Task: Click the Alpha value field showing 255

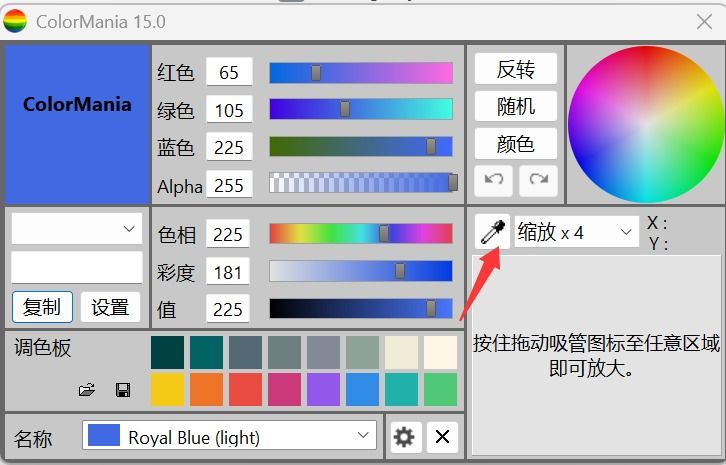Action: coord(229,185)
